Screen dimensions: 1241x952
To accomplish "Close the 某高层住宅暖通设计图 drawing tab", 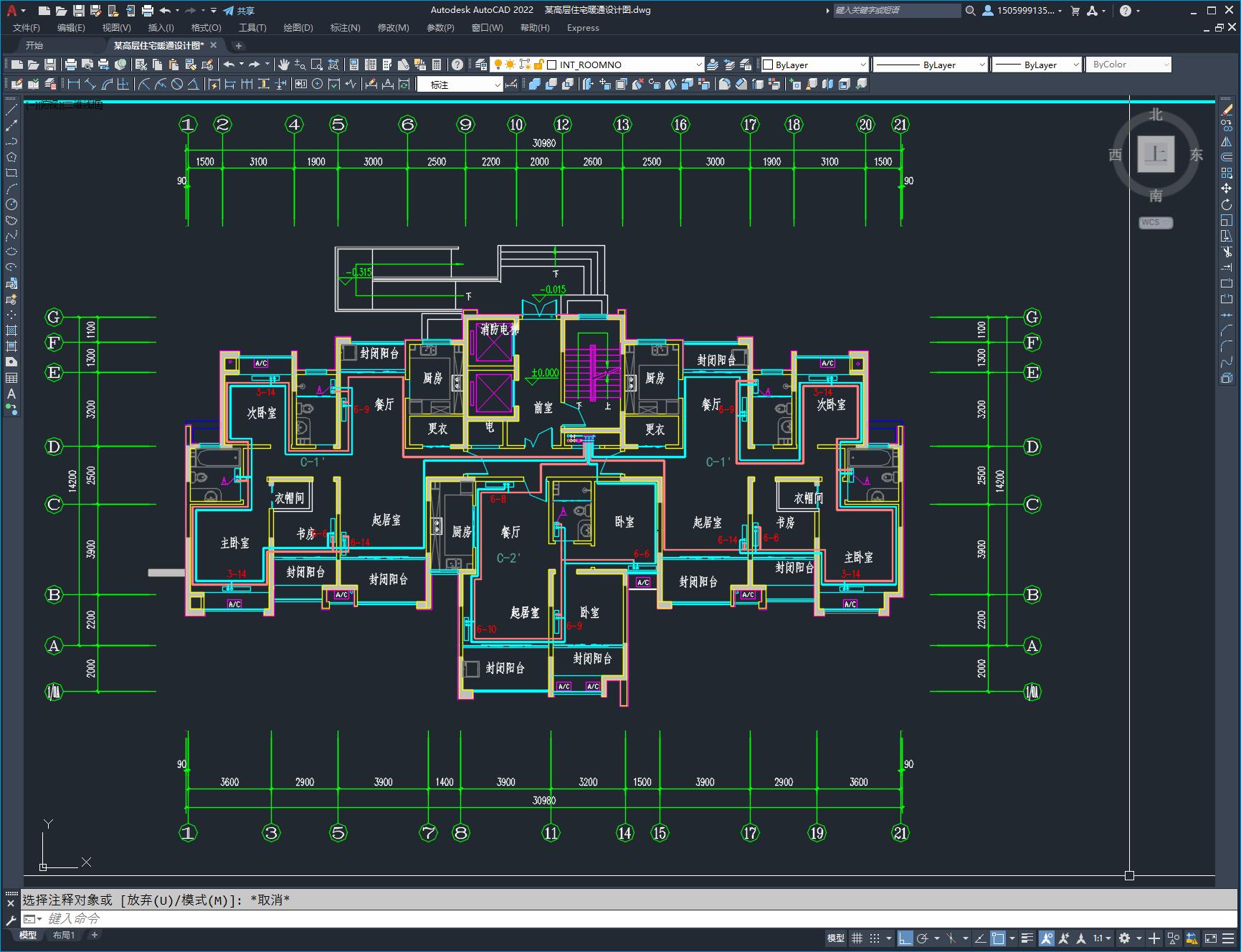I will pyautogui.click(x=214, y=45).
